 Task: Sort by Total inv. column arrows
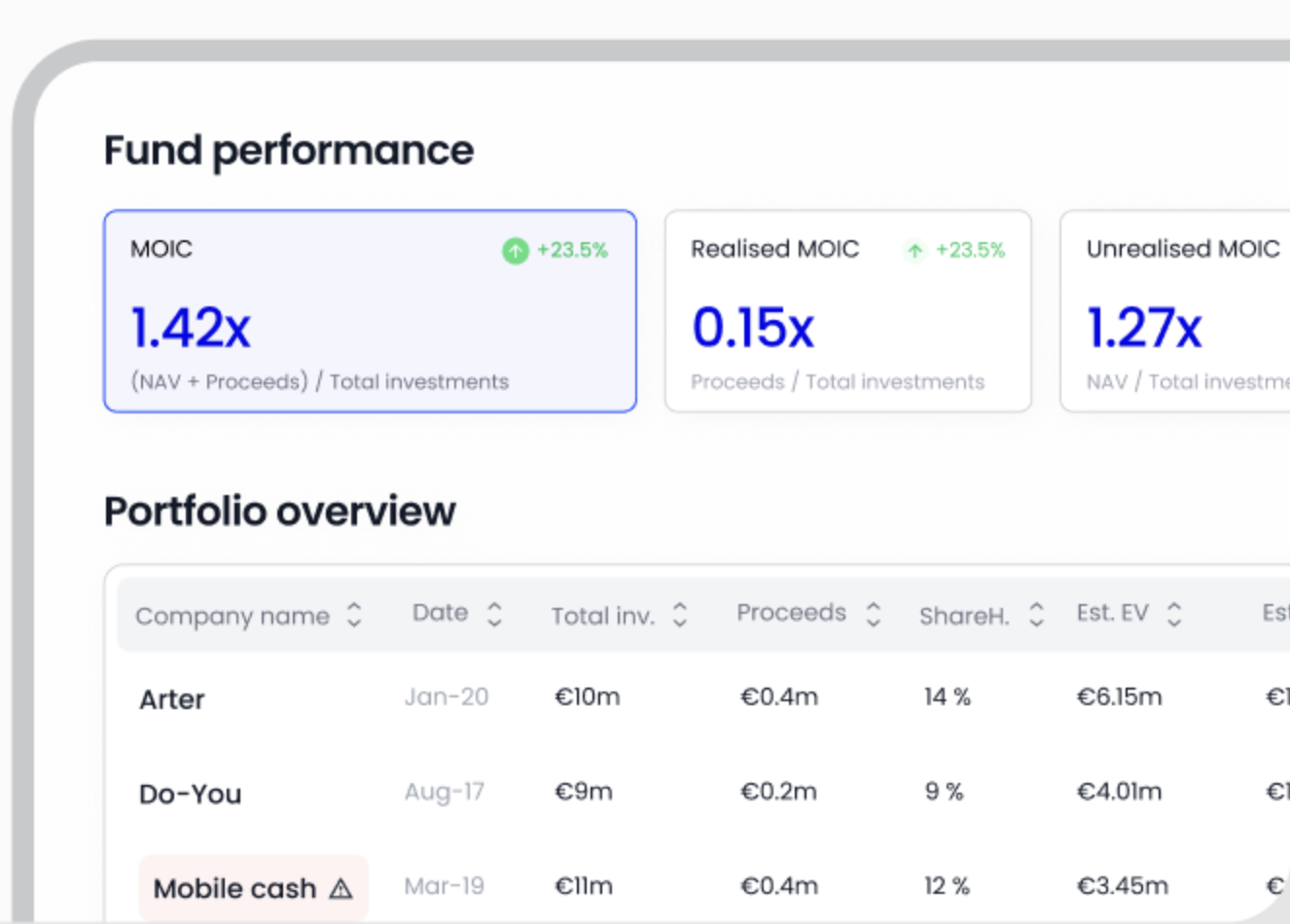tap(680, 615)
